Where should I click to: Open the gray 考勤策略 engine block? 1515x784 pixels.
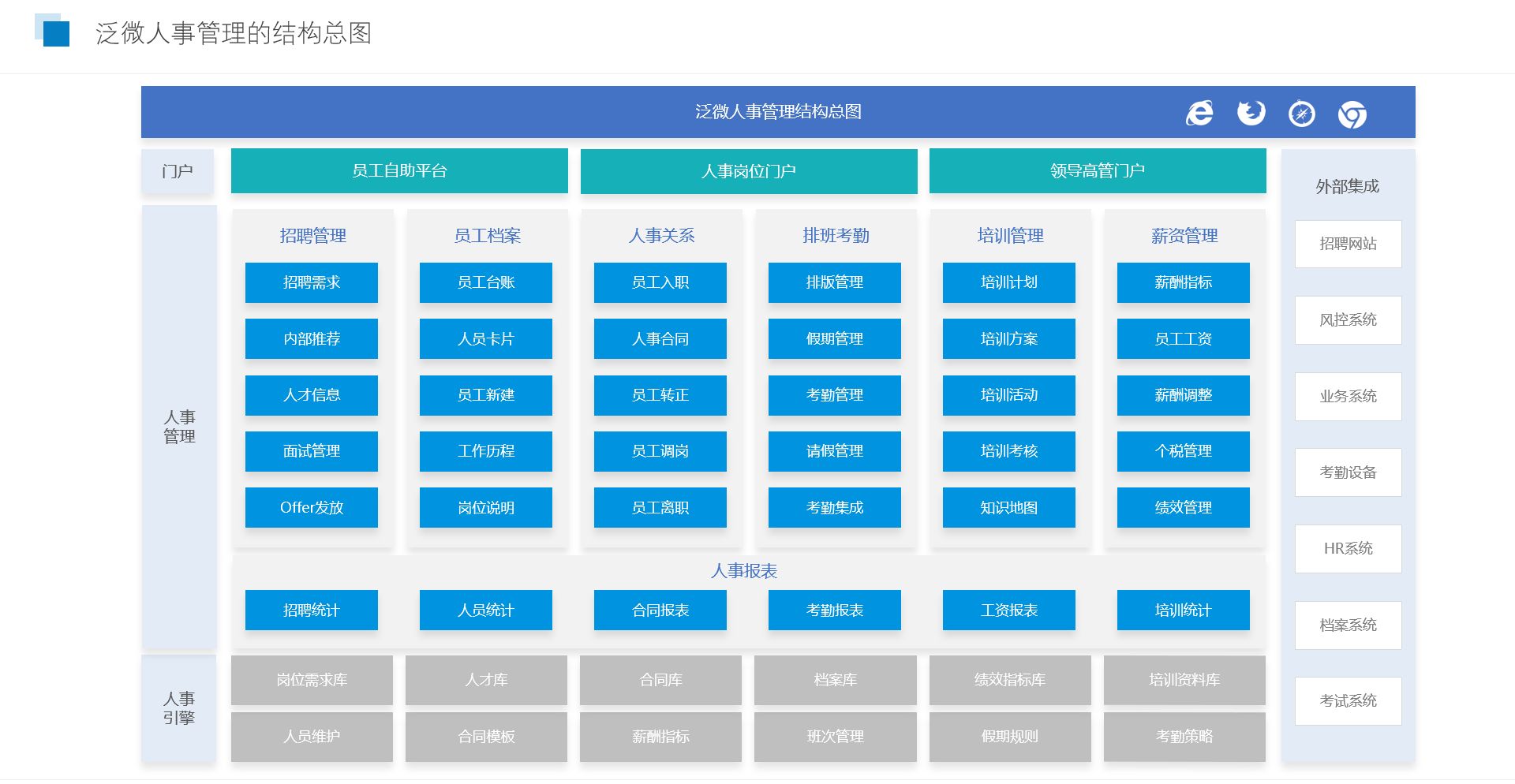pos(1184,737)
